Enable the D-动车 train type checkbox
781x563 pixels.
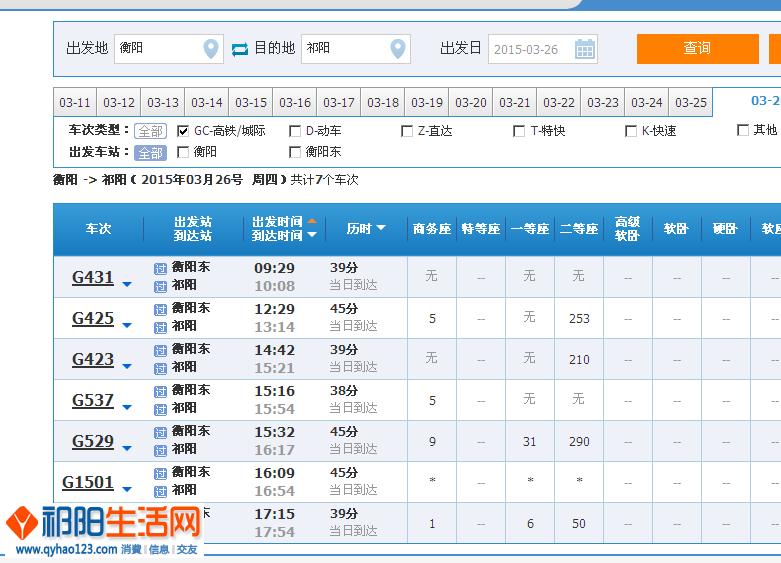pyautogui.click(x=295, y=131)
